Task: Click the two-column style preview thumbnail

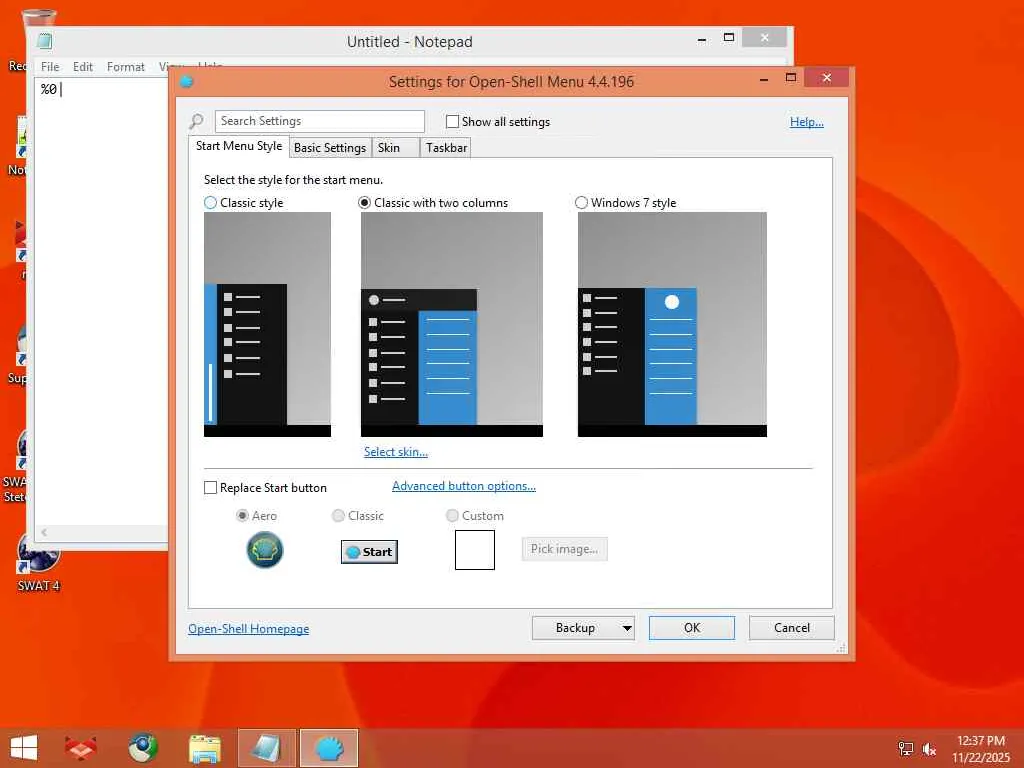Action: [452, 325]
